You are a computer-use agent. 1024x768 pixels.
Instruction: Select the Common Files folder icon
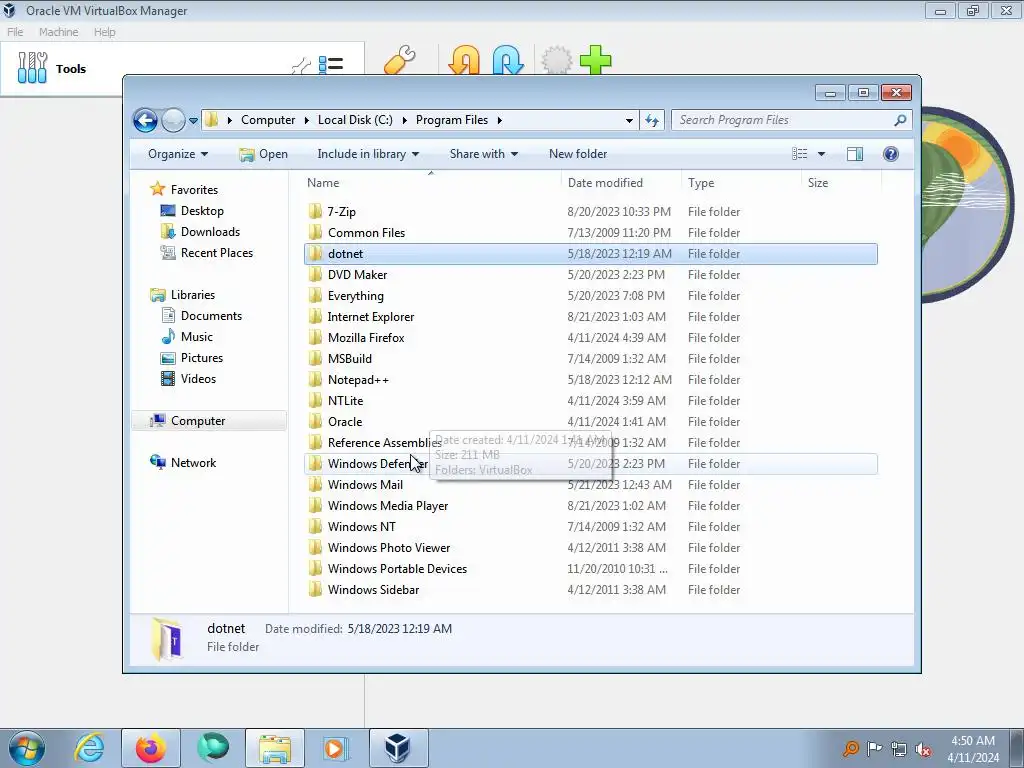315,232
